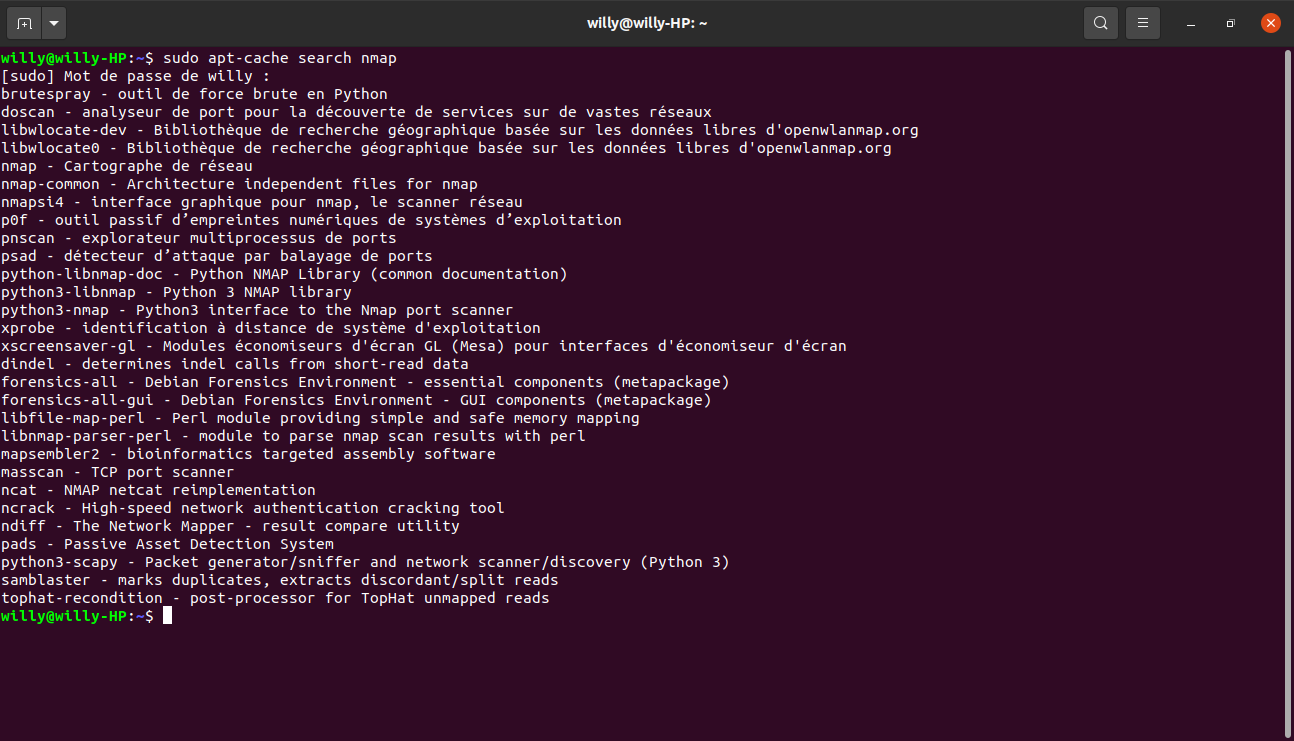The image size is (1294, 741).
Task: Click the 'p0f' package line
Action: [x=311, y=220]
